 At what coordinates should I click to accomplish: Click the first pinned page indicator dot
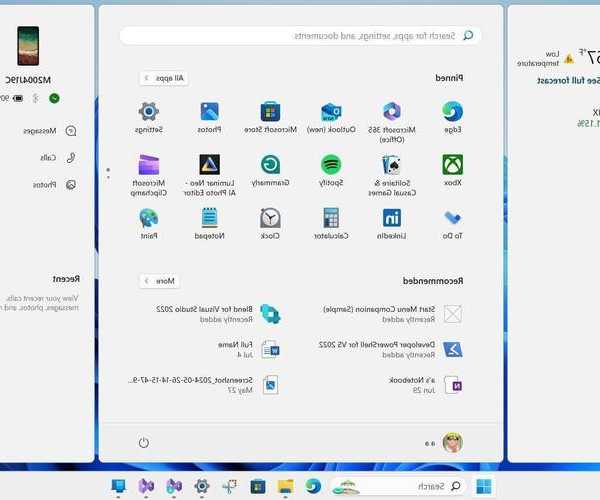(x=108, y=169)
